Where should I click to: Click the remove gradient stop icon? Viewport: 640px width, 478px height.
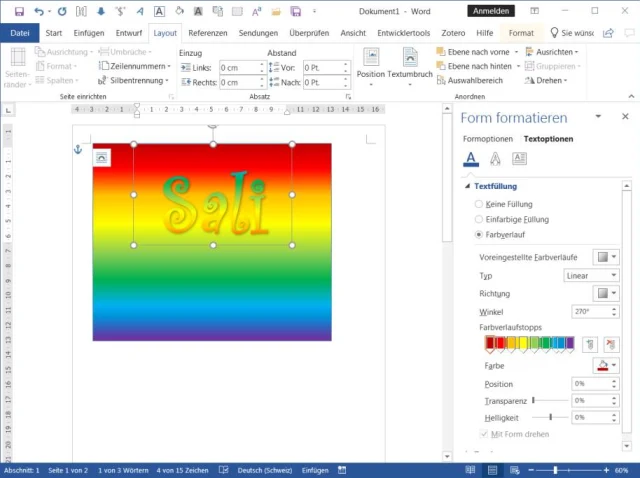pyautogui.click(x=610, y=344)
